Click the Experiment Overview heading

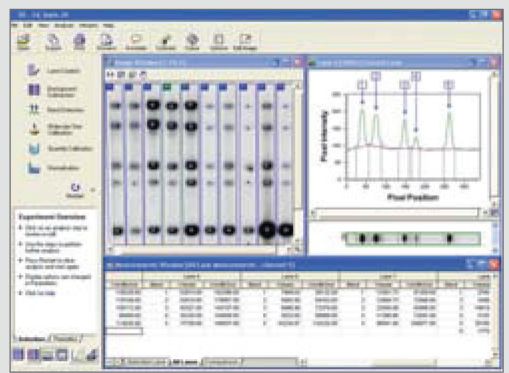coord(52,217)
